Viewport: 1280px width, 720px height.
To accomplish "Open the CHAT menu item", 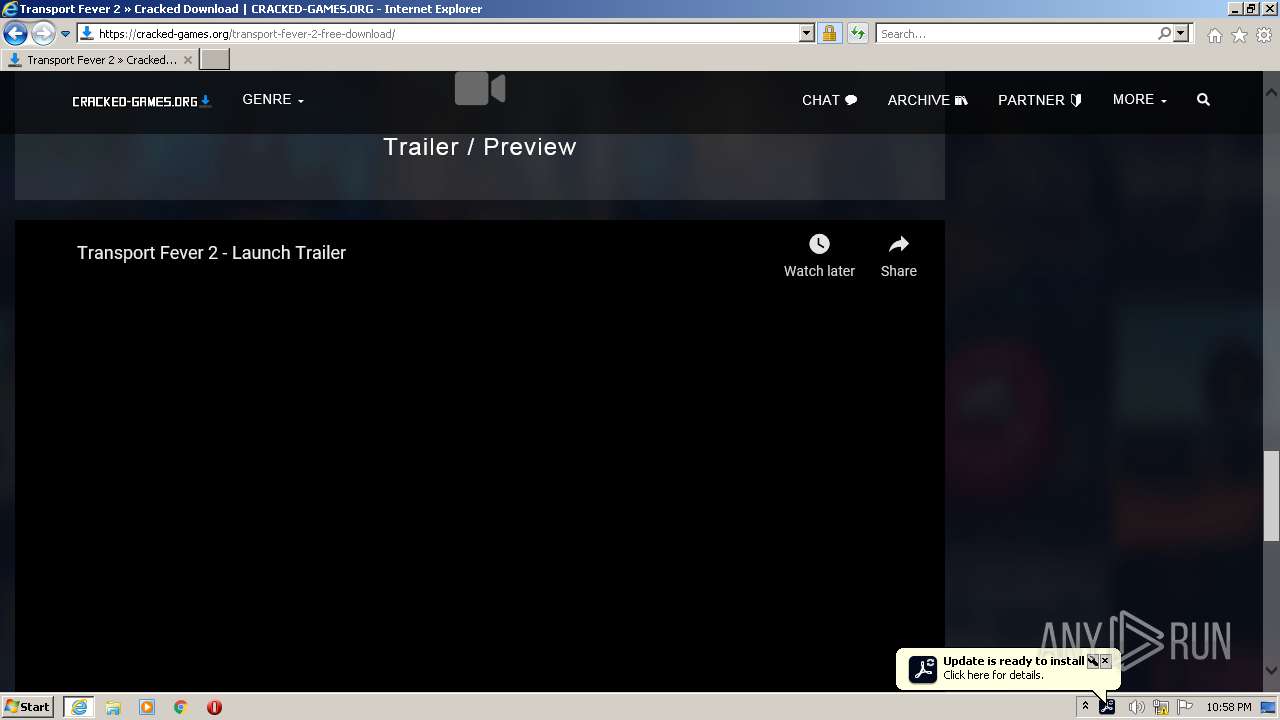I will [829, 100].
